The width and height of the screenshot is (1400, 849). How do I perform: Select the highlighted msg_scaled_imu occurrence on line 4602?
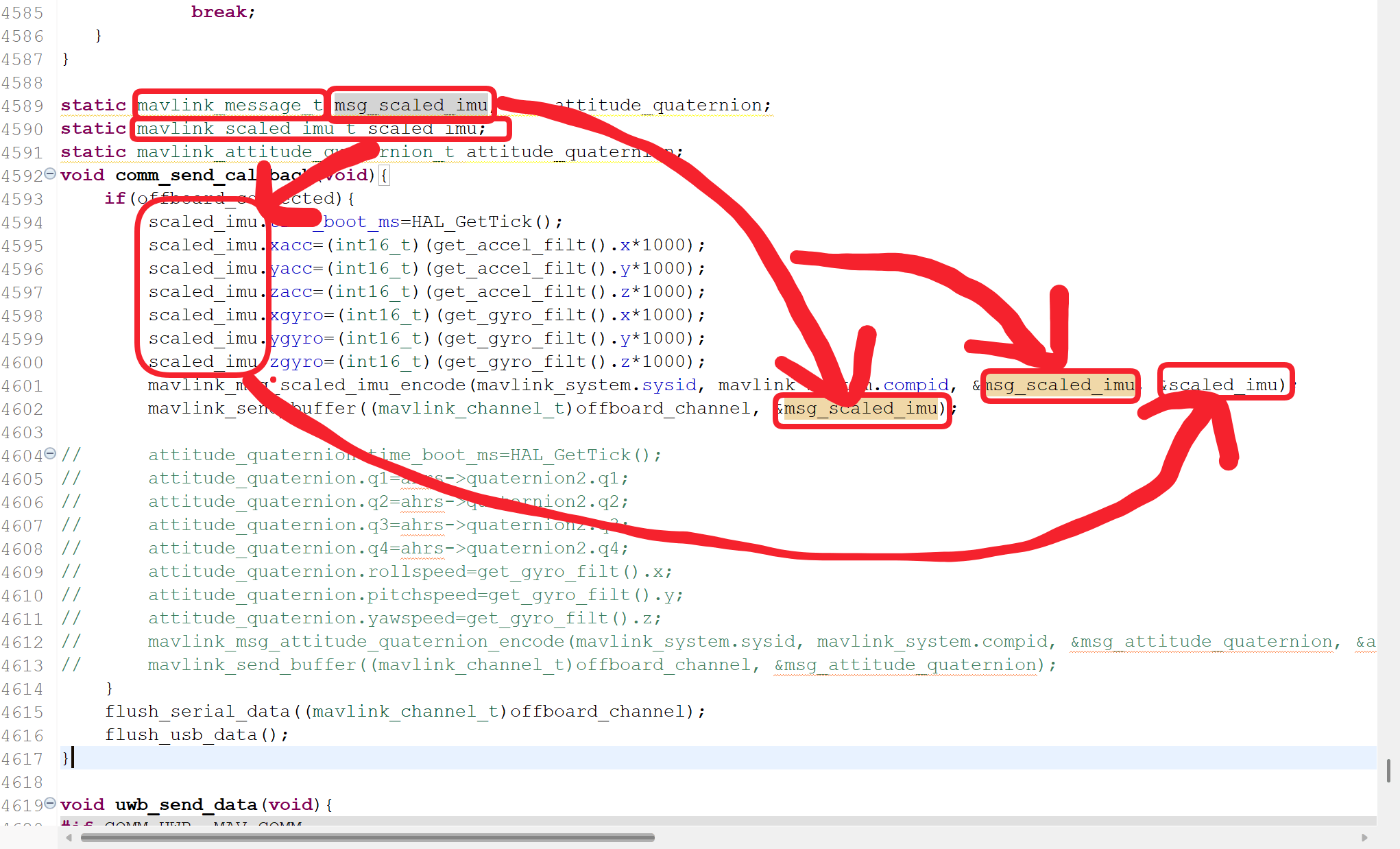860,409
